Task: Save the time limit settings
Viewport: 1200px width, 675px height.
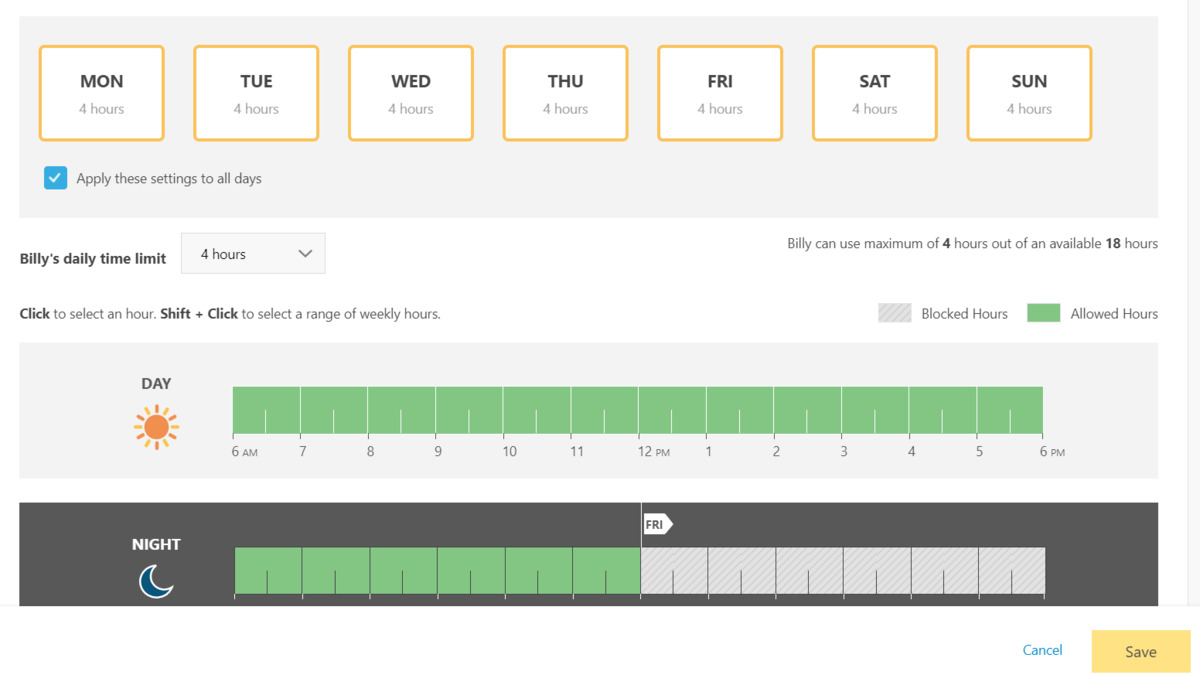Action: (1141, 651)
